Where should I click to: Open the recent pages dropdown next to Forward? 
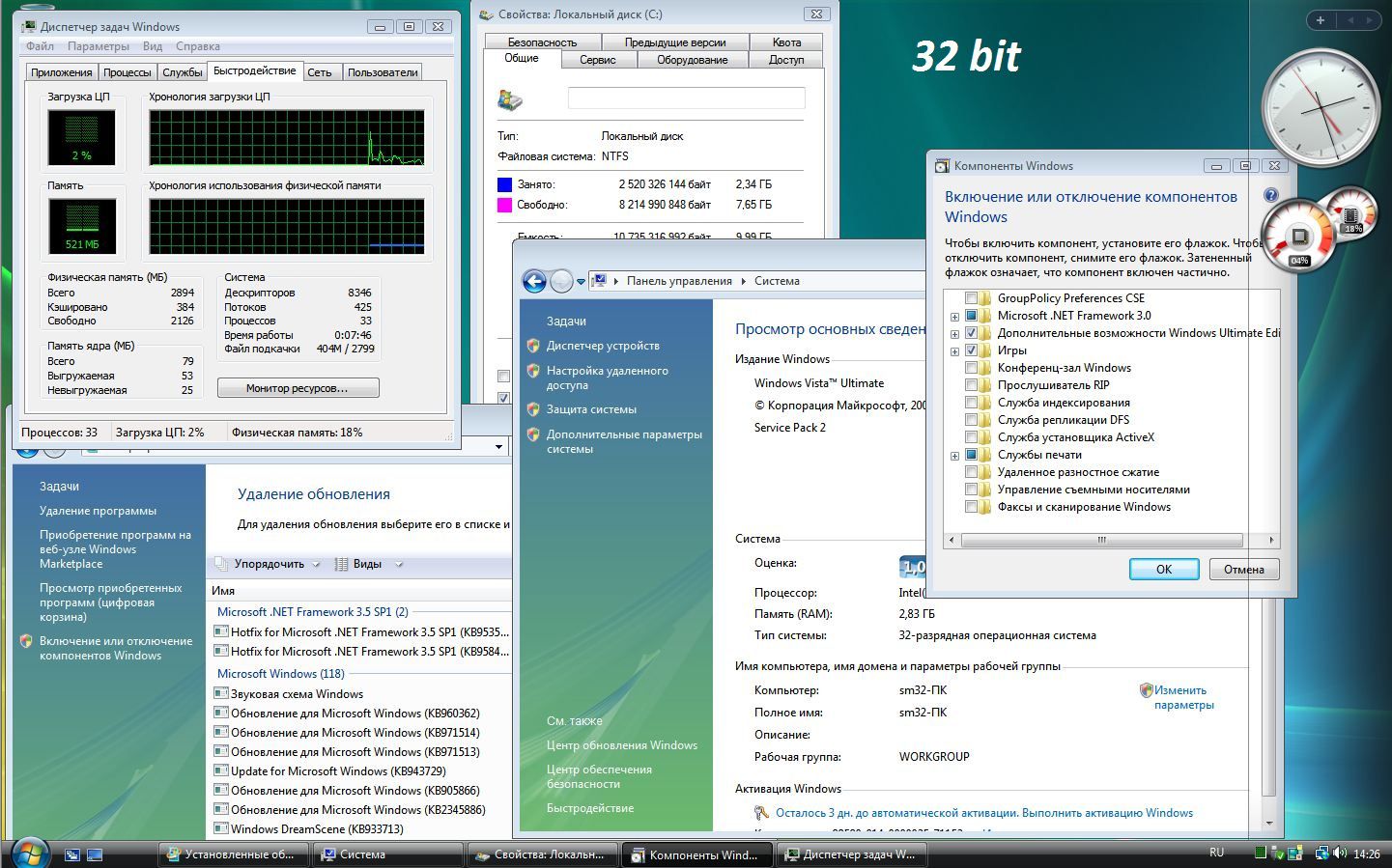[x=581, y=282]
